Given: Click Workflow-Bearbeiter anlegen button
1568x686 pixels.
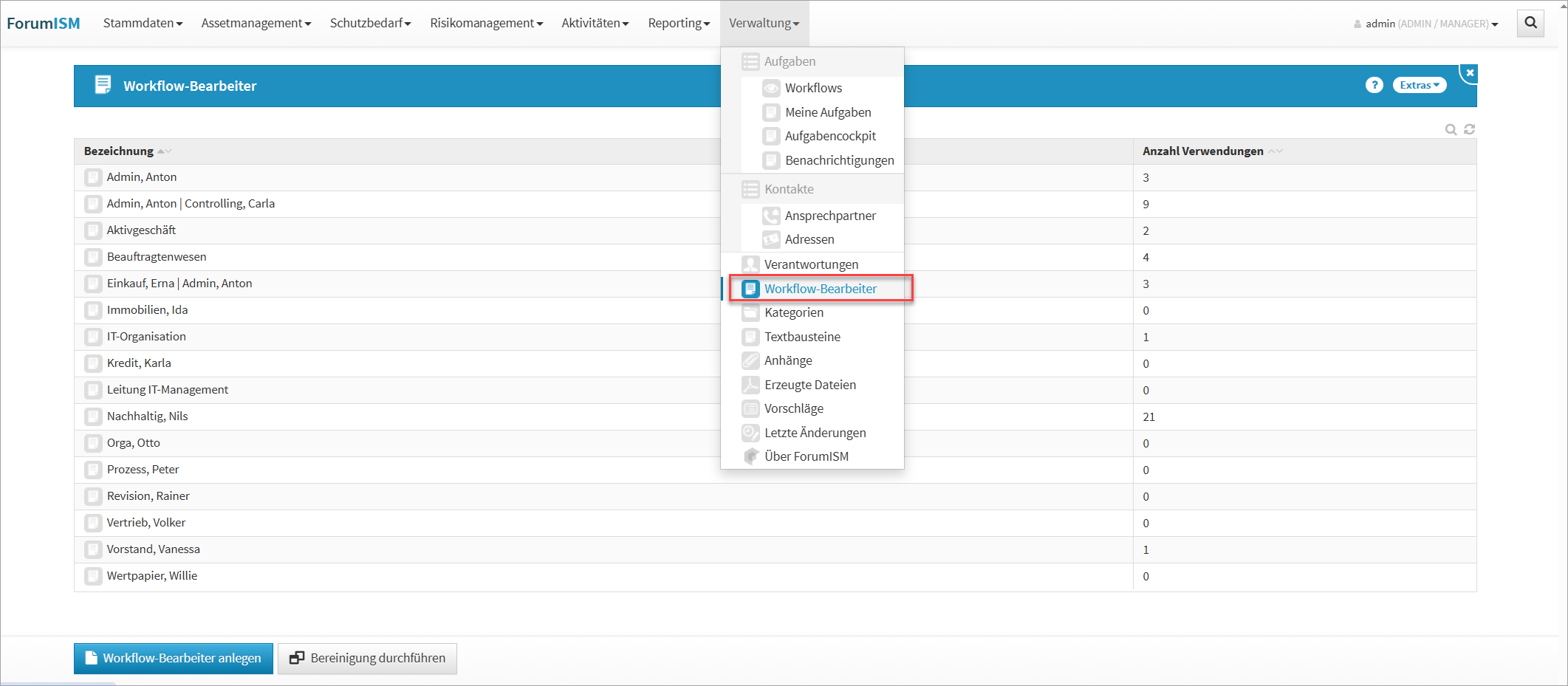Looking at the screenshot, I should pos(174,658).
